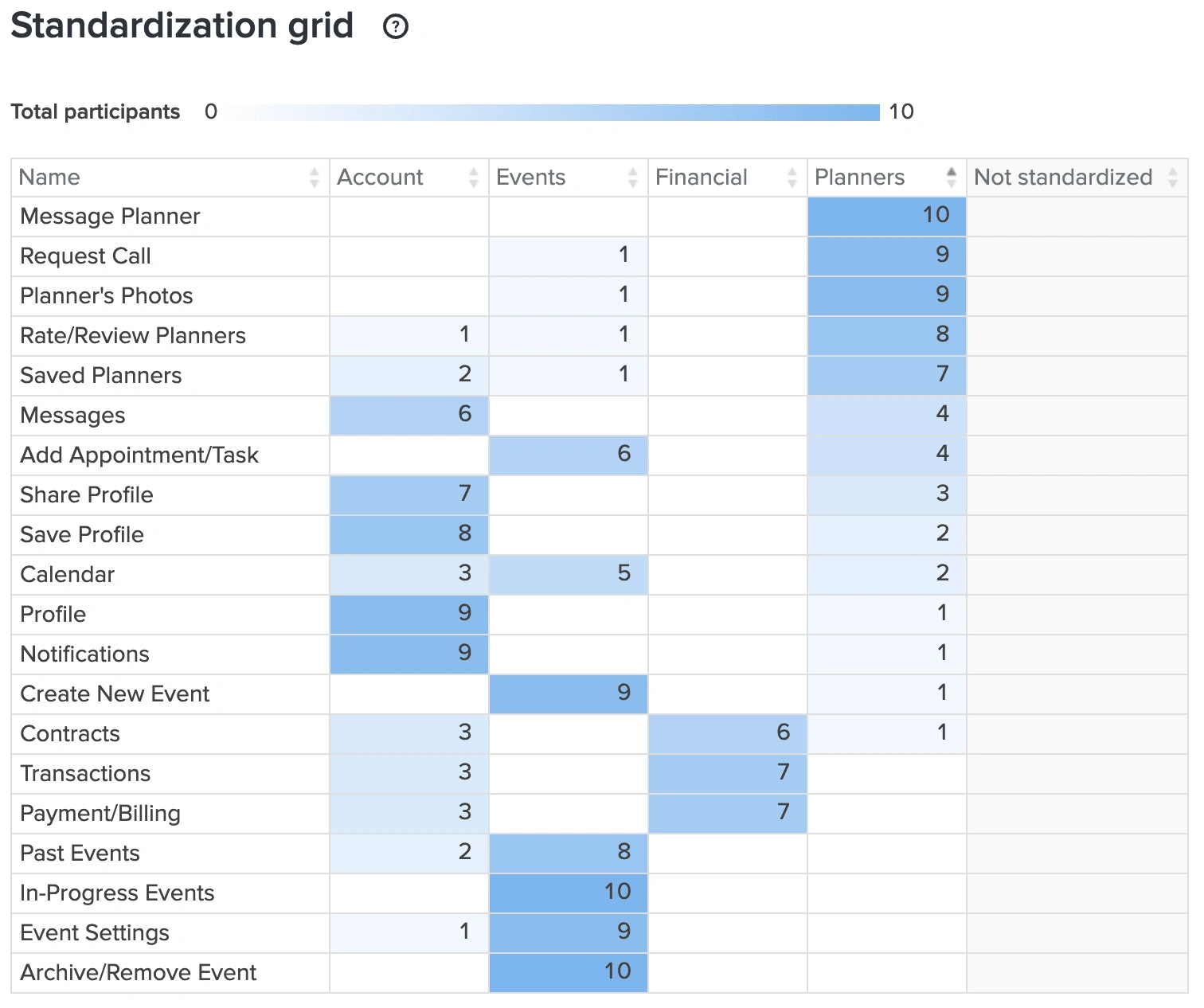Click Archive/Remove Event Events cell
The height and width of the screenshot is (1008, 1204).
coord(569,972)
